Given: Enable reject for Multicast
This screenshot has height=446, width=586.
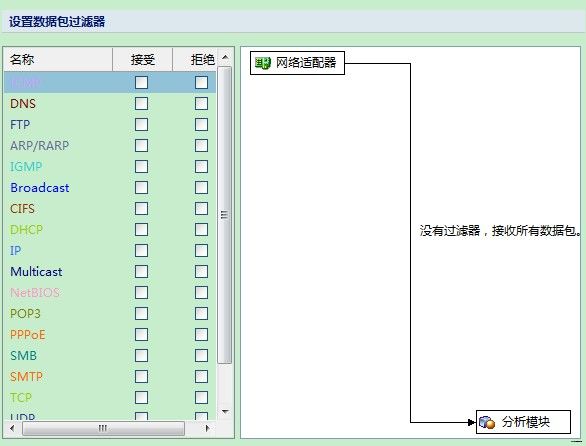Looking at the screenshot, I should point(201,271).
